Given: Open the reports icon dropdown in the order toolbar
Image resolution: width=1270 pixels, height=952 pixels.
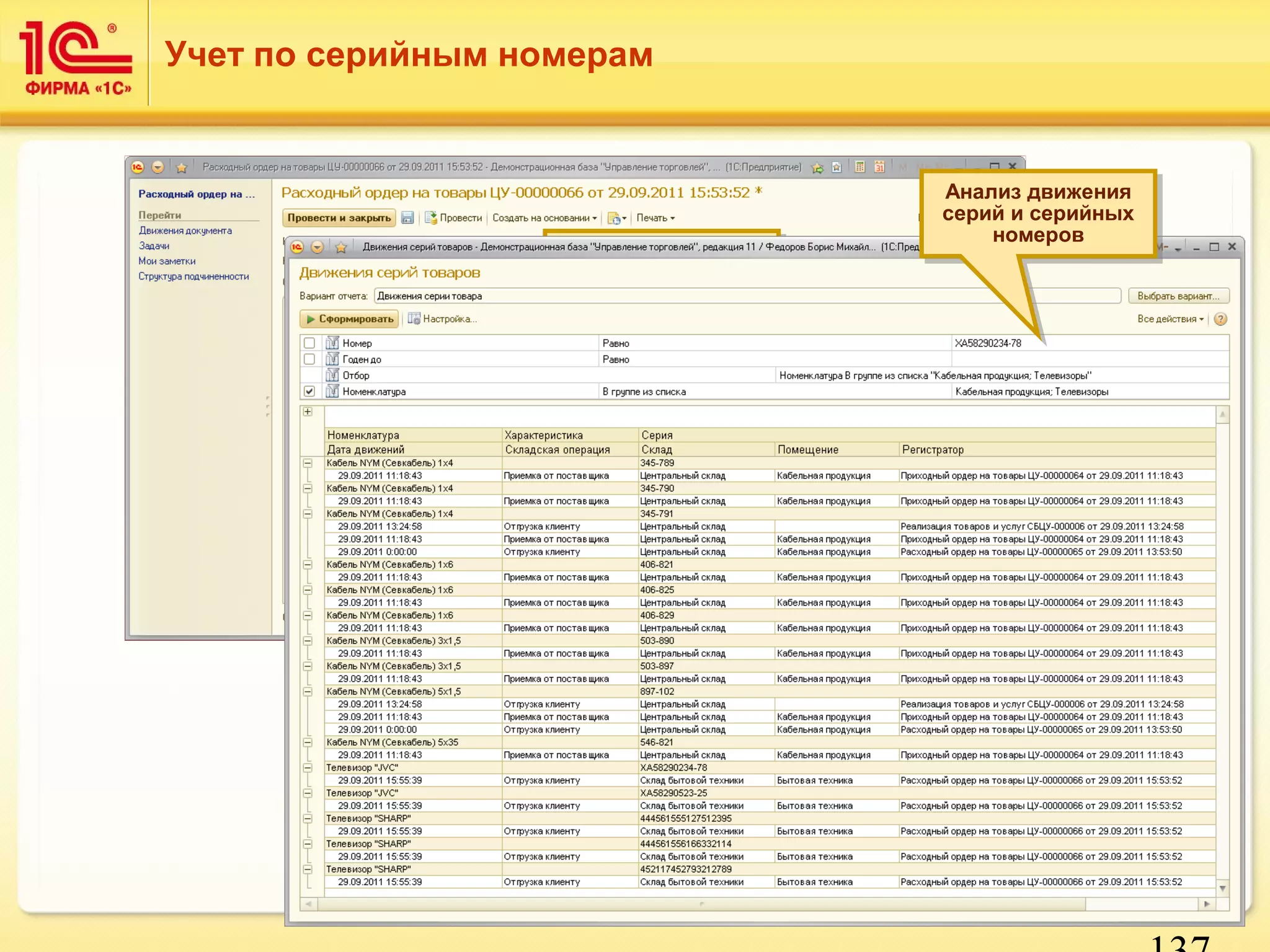Looking at the screenshot, I should [617, 218].
